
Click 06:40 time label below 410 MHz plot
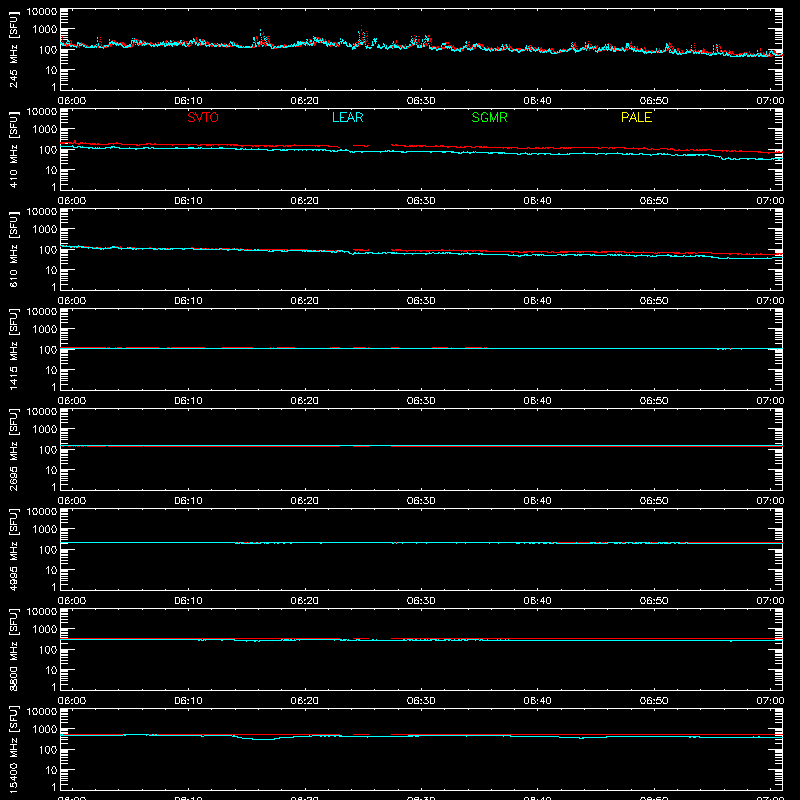click(537, 201)
